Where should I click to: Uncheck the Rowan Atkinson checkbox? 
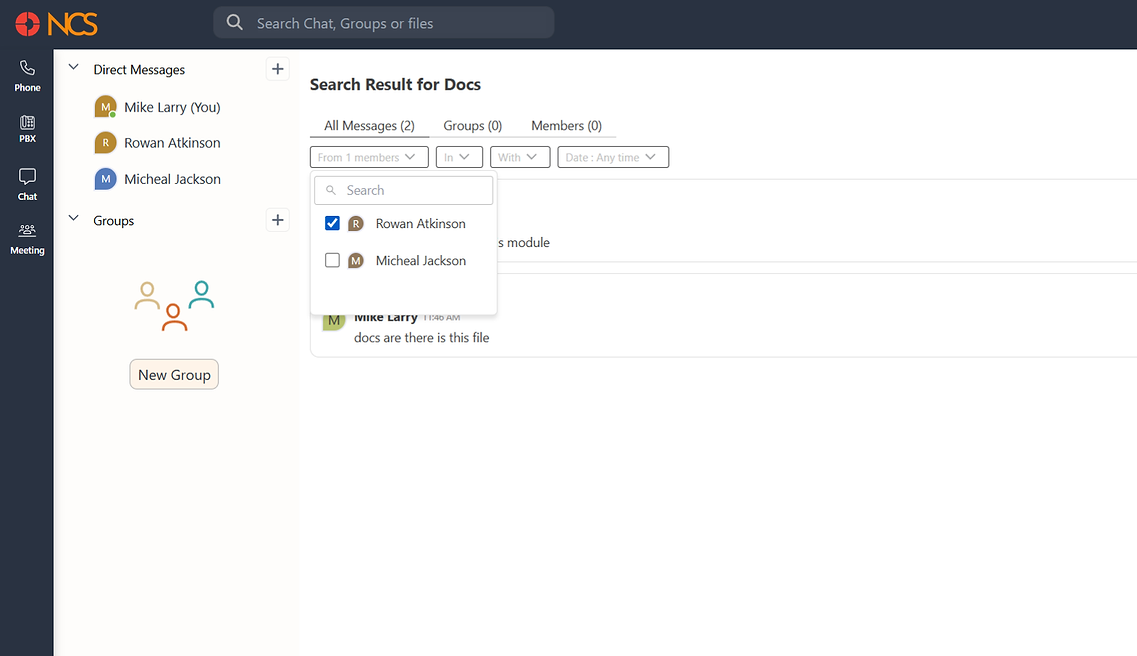332,223
